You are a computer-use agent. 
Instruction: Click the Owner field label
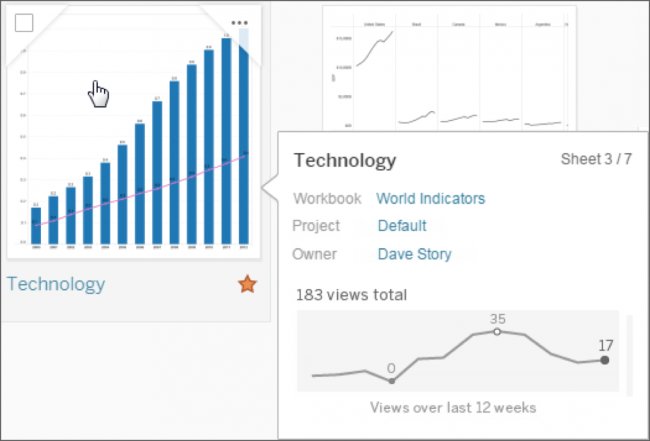[x=314, y=254]
